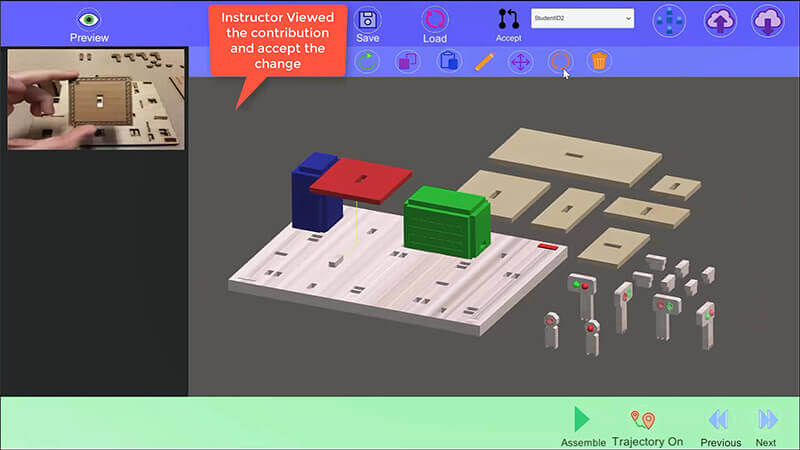Viewport: 800px width, 450px height.
Task: Open the StudentID2 dropdown
Action: click(582, 18)
